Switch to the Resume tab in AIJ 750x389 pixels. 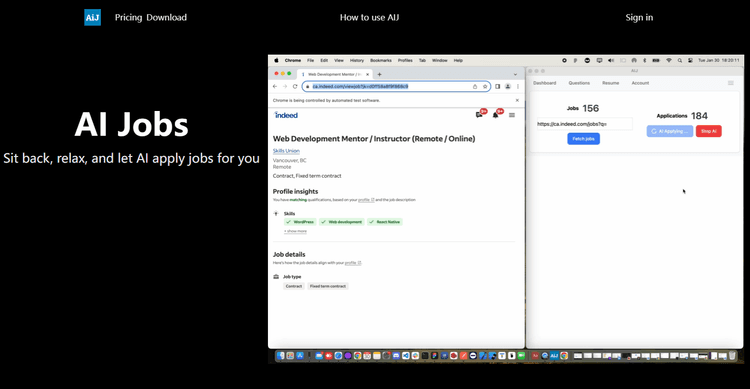pyautogui.click(x=610, y=83)
